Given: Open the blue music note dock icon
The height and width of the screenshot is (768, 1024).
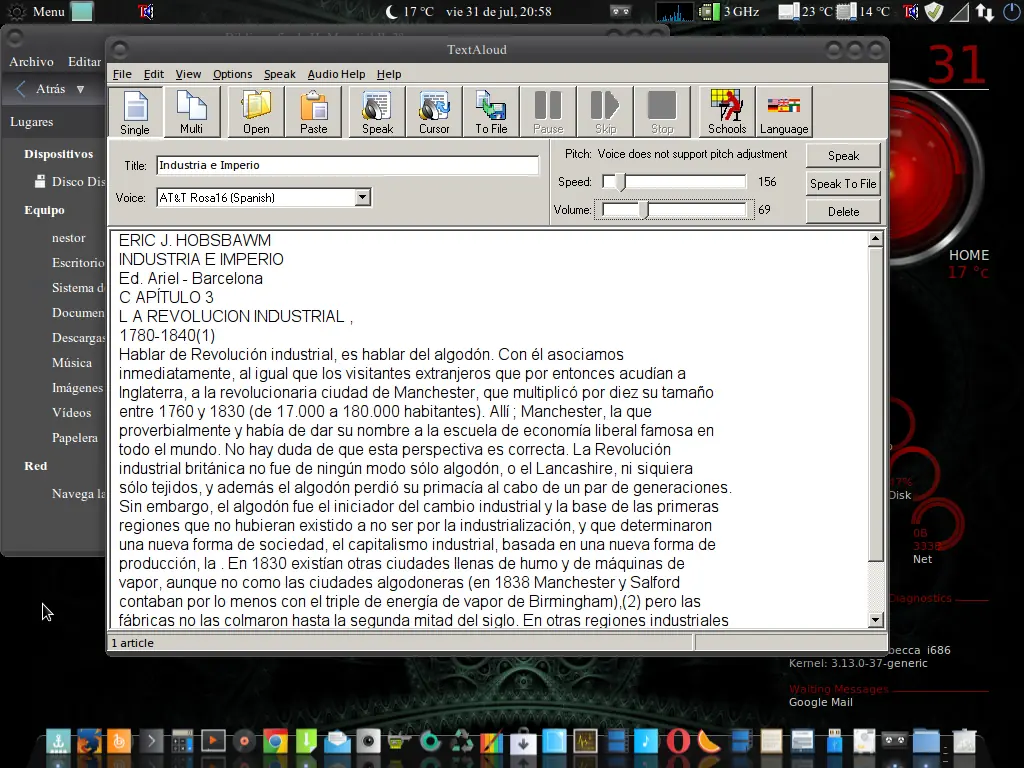Looking at the screenshot, I should coord(646,741).
